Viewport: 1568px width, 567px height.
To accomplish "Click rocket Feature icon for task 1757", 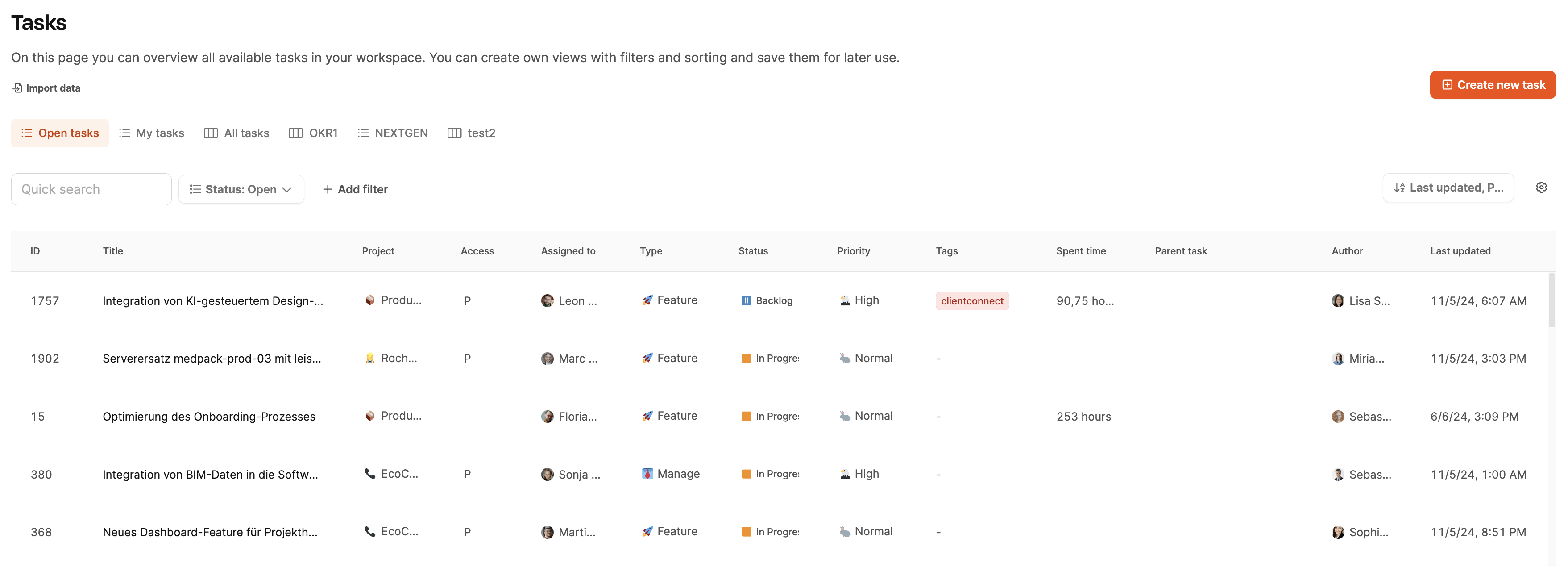I will click(x=647, y=300).
